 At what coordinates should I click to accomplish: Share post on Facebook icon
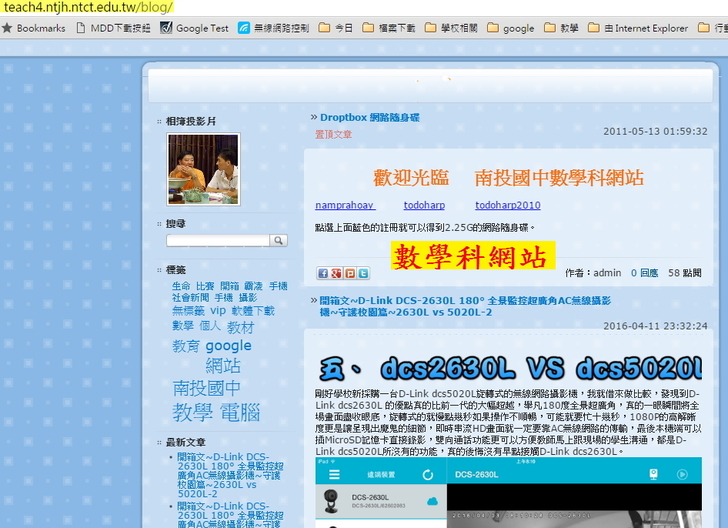pos(323,273)
